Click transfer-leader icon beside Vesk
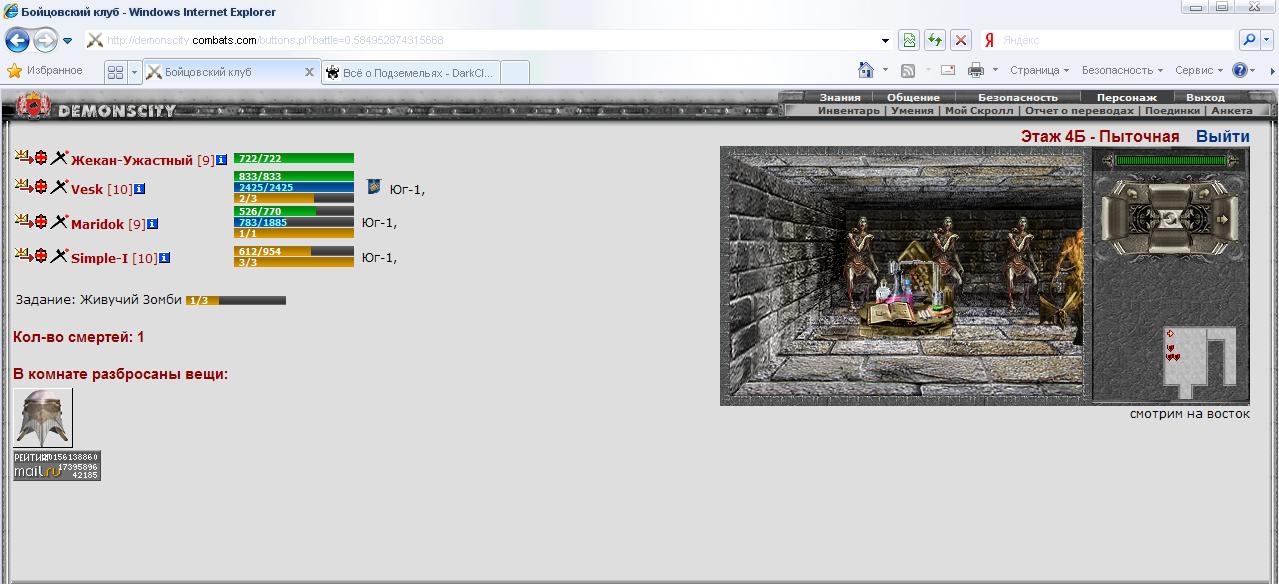The width and height of the screenshot is (1279, 584). (24, 186)
